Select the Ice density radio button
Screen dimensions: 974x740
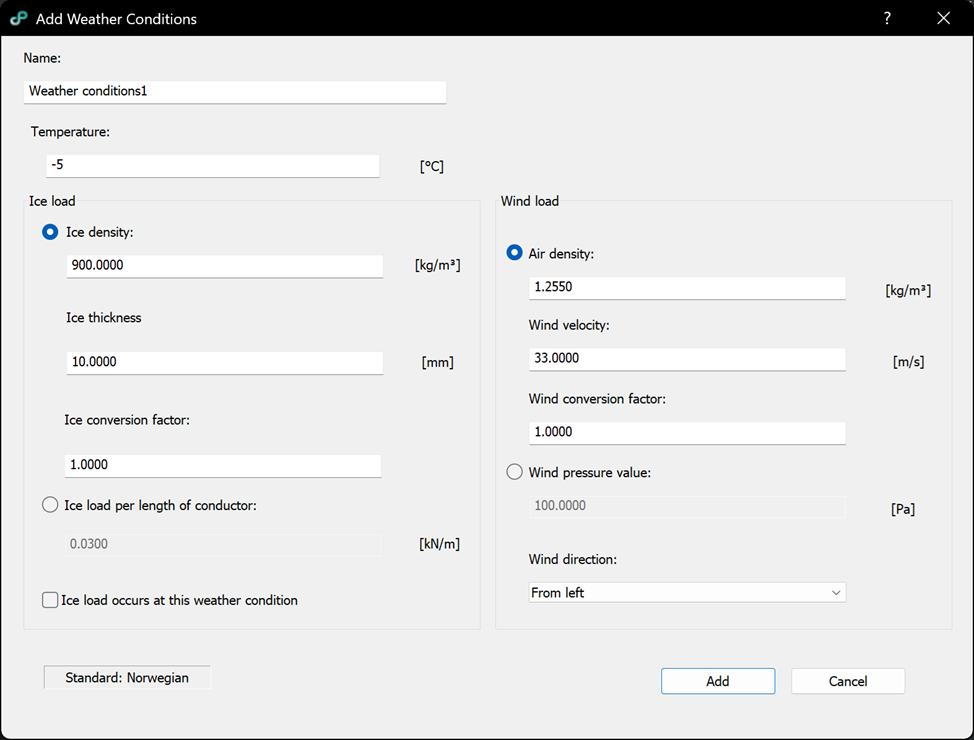(50, 232)
